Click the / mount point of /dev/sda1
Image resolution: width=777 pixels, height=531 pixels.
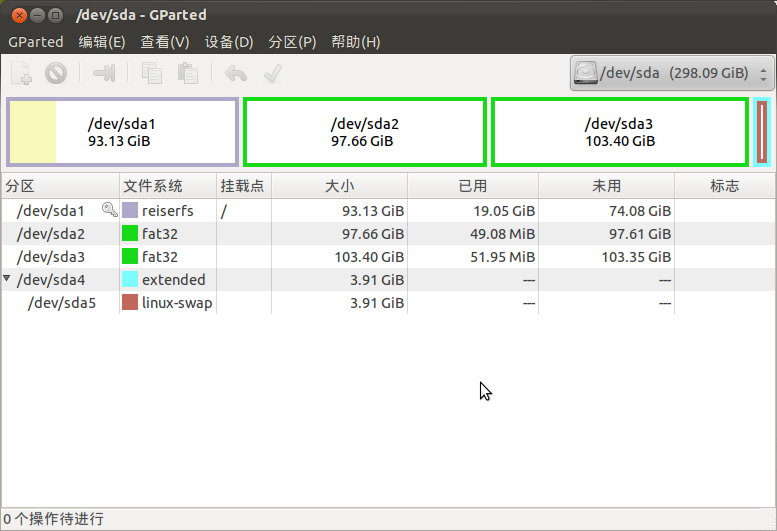[224, 211]
